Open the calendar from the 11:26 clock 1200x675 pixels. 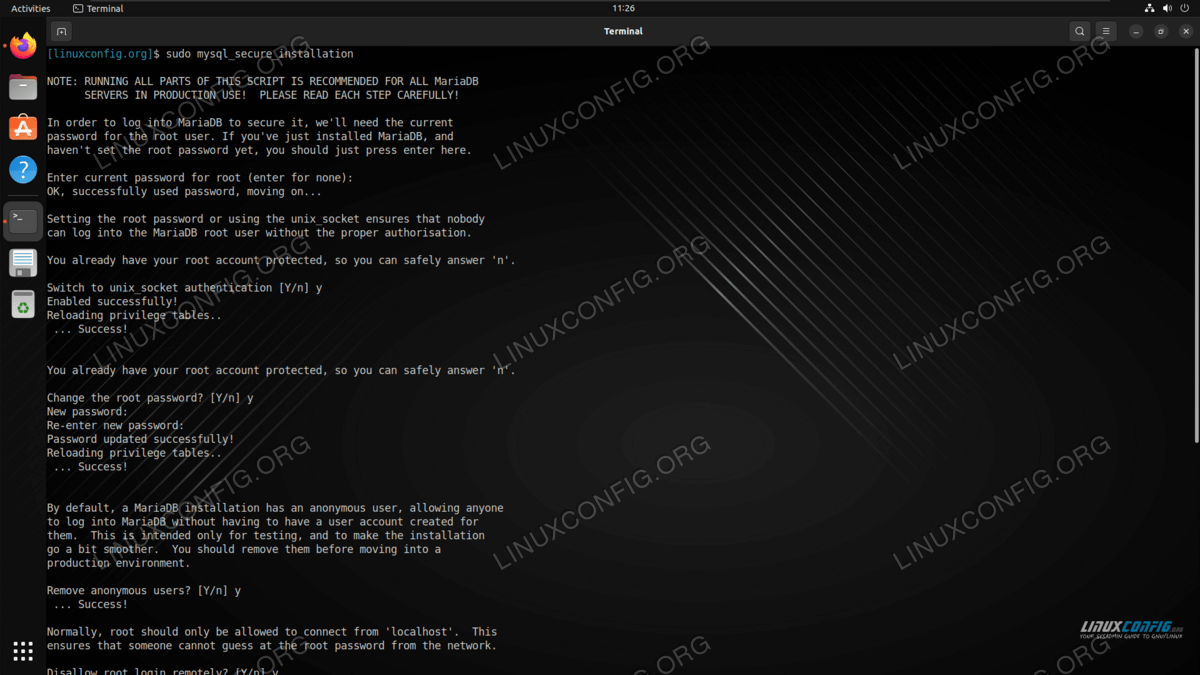(623, 8)
